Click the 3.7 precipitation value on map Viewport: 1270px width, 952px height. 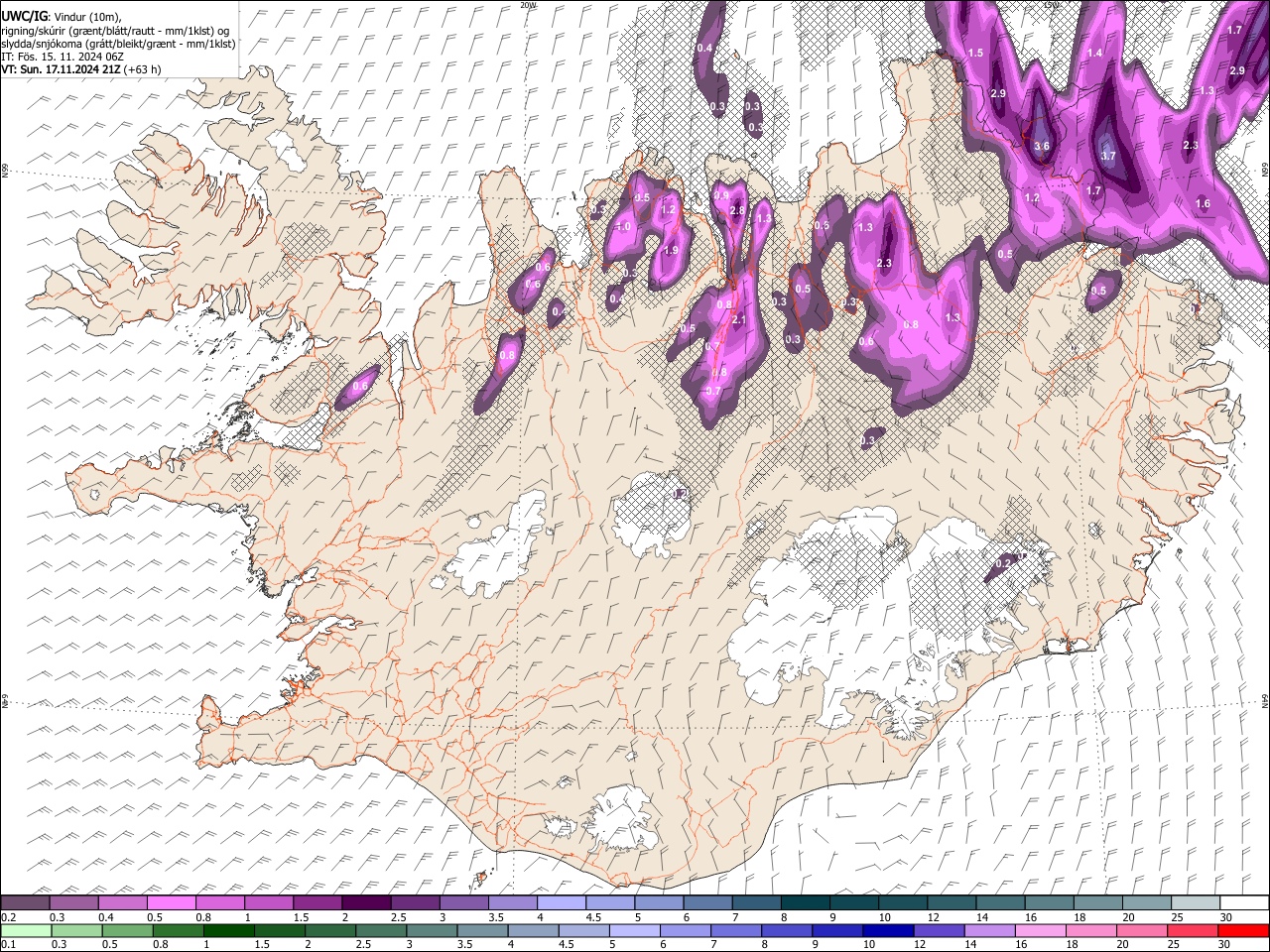(x=1108, y=156)
